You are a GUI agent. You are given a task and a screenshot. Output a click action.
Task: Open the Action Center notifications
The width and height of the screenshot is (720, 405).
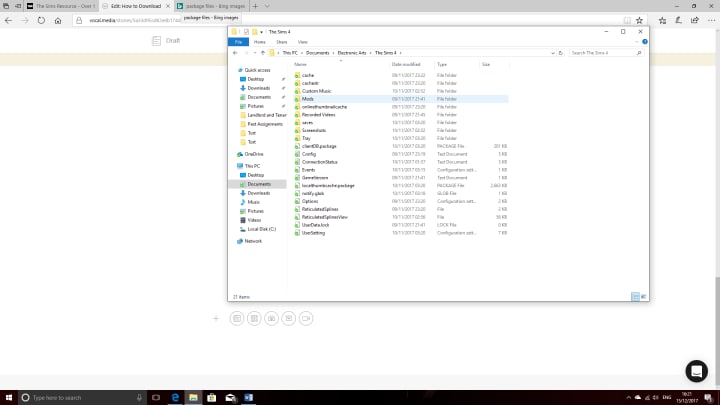coord(709,398)
